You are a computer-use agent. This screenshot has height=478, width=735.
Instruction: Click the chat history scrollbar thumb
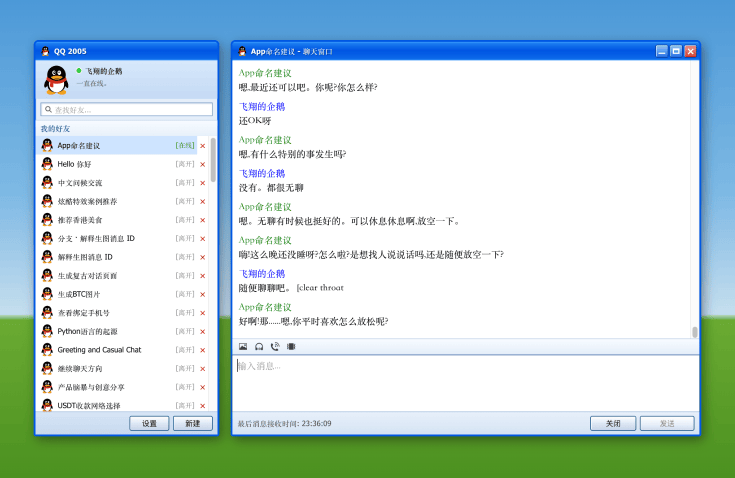tap(694, 332)
